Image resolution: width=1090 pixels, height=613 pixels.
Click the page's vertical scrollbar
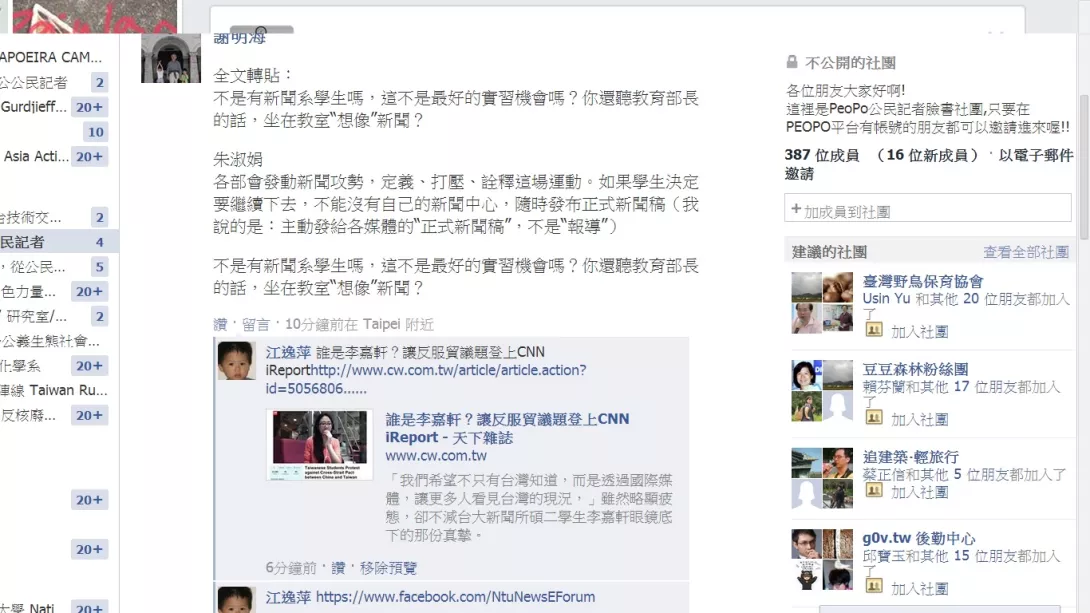pos(1084,167)
